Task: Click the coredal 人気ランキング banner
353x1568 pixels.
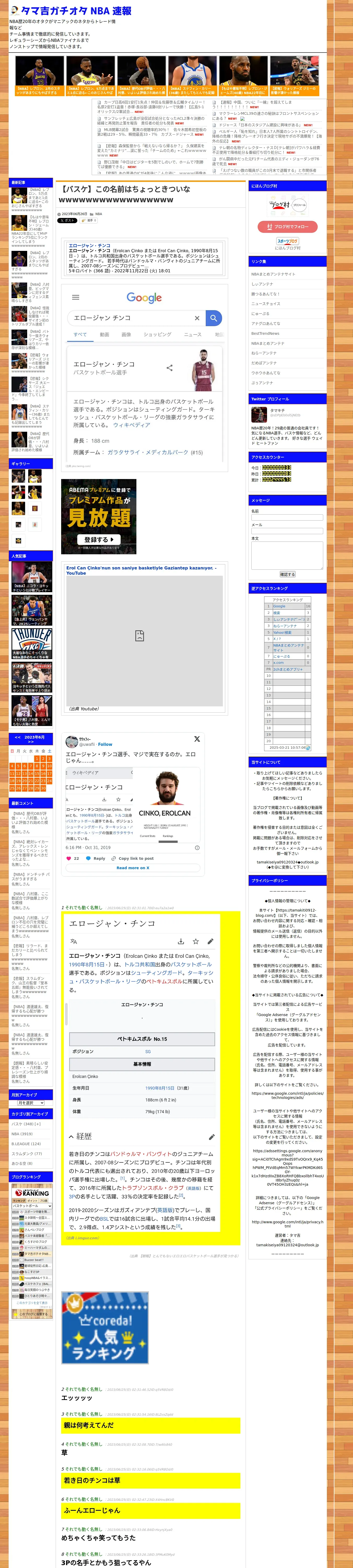Action: (105, 1328)
